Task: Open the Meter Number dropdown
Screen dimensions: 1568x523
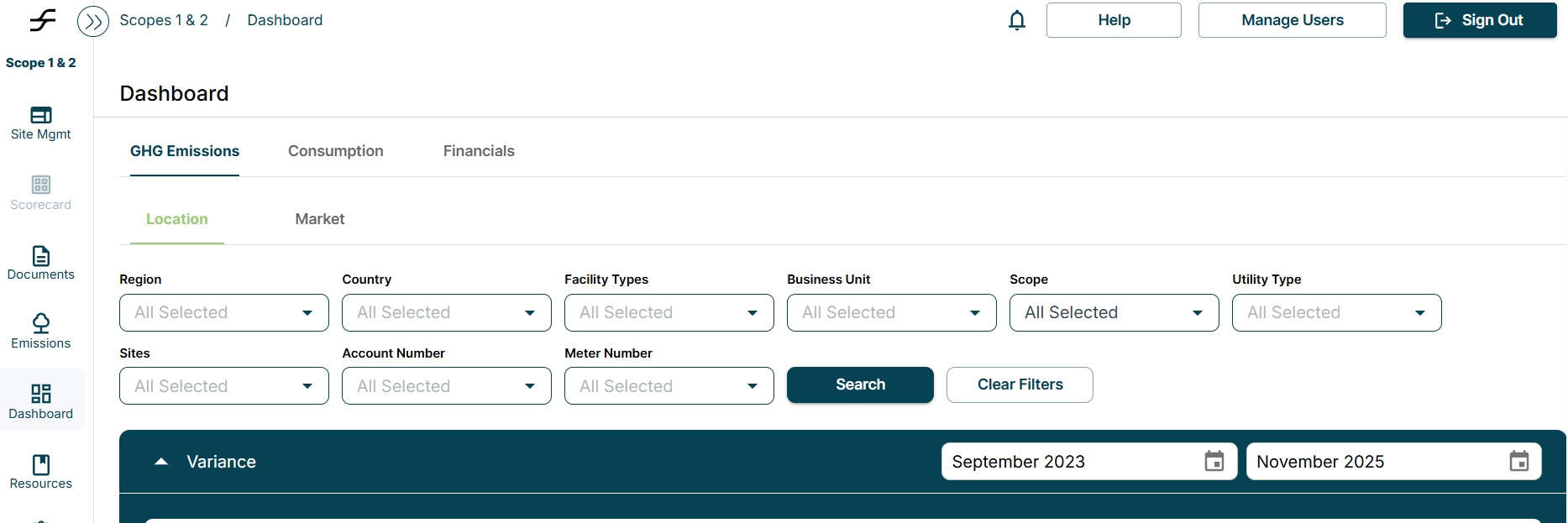Action: tap(669, 386)
